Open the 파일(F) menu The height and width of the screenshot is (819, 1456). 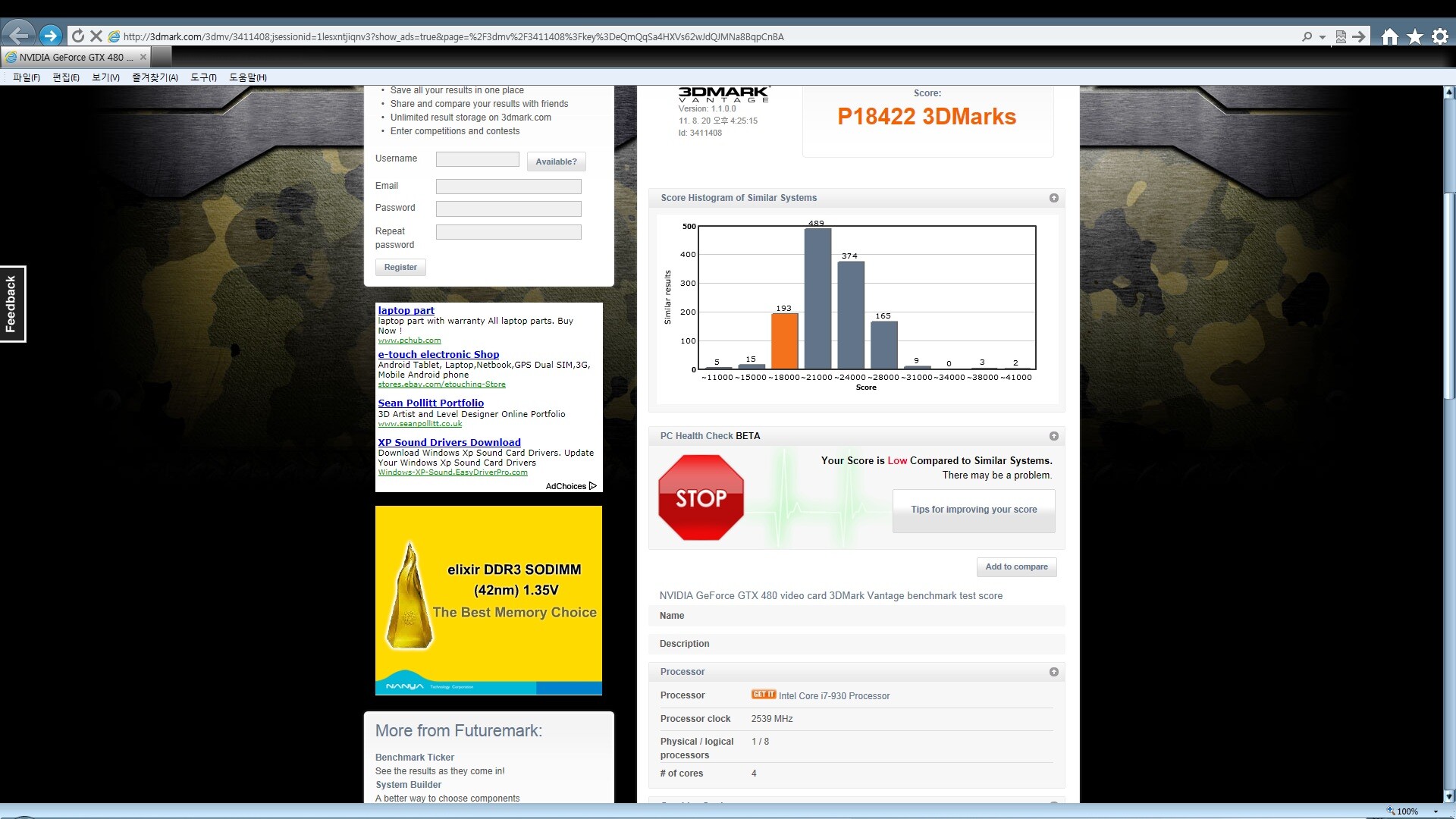pyautogui.click(x=27, y=77)
